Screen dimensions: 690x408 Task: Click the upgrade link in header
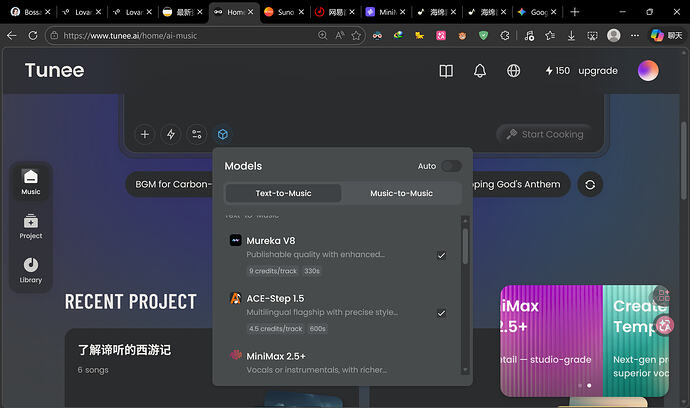(598, 71)
